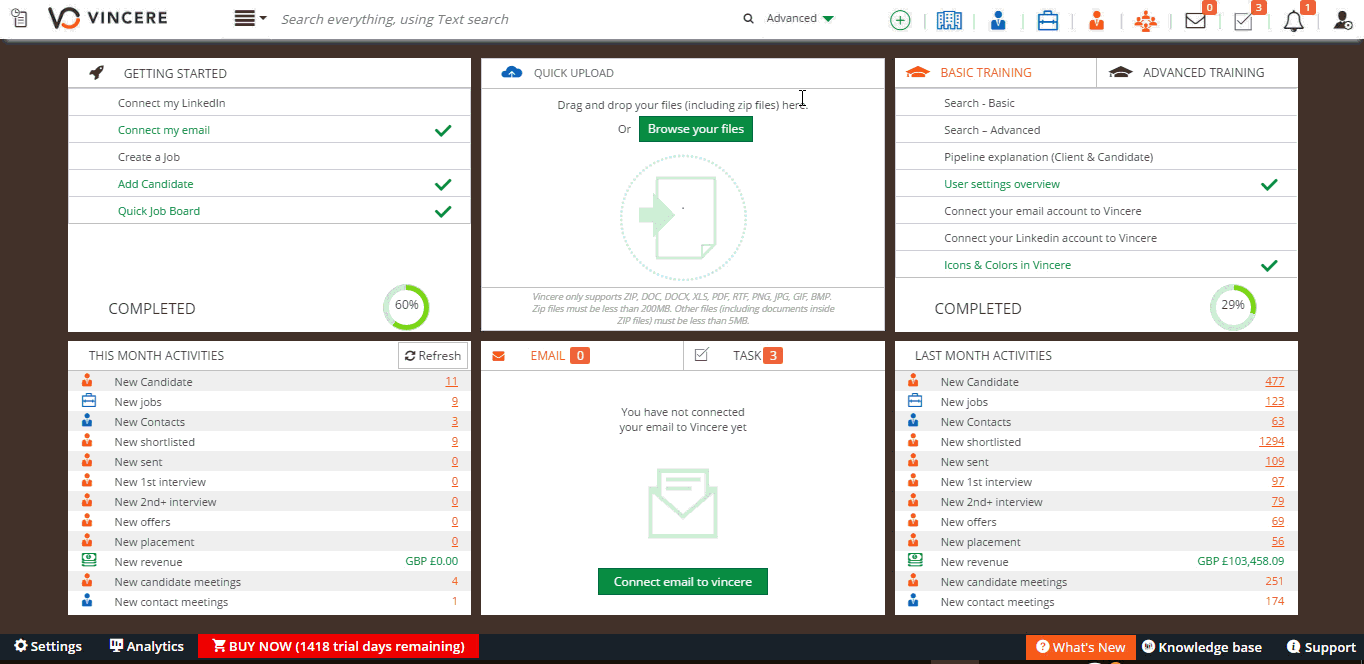Open the tasks checkbox icon in top bar
The width and height of the screenshot is (1364, 664).
(x=1243, y=20)
